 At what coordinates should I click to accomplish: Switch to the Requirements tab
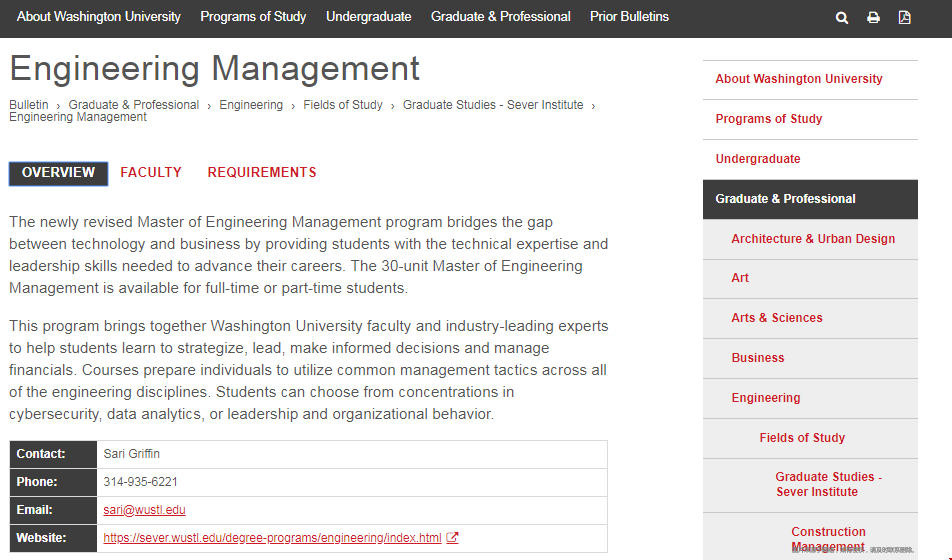[x=262, y=172]
